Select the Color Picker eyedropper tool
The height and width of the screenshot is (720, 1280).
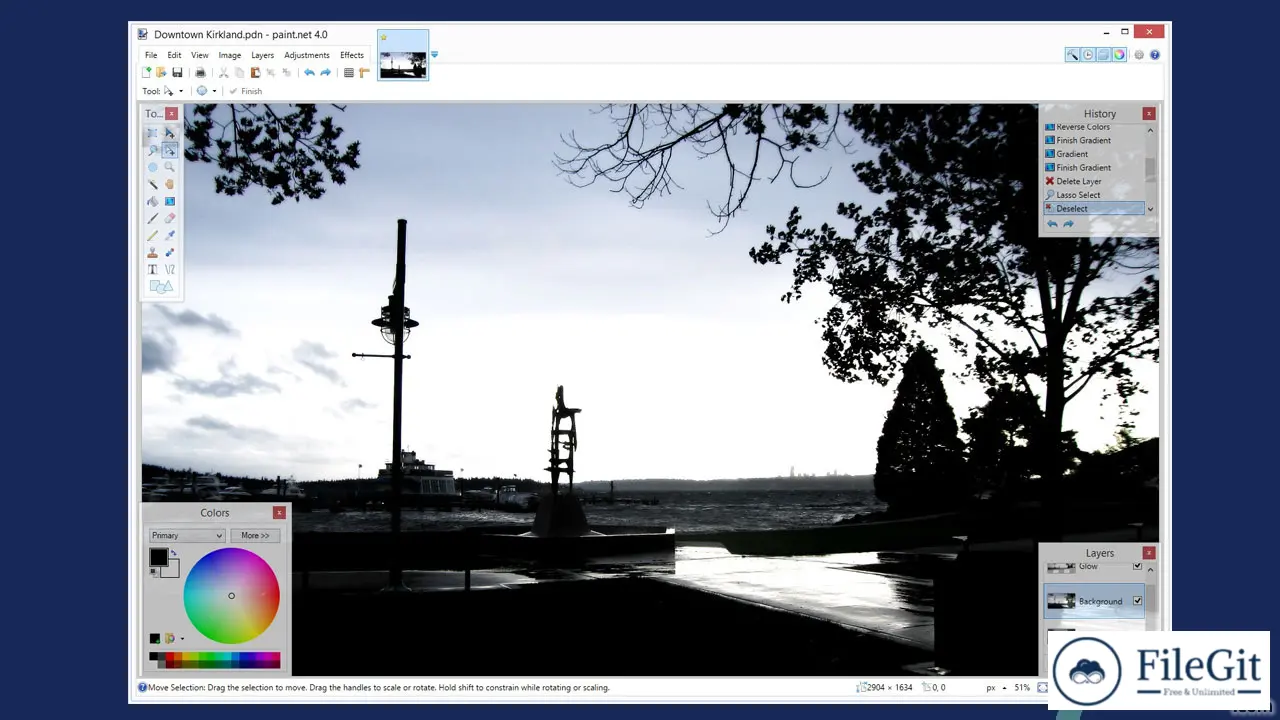(x=169, y=235)
